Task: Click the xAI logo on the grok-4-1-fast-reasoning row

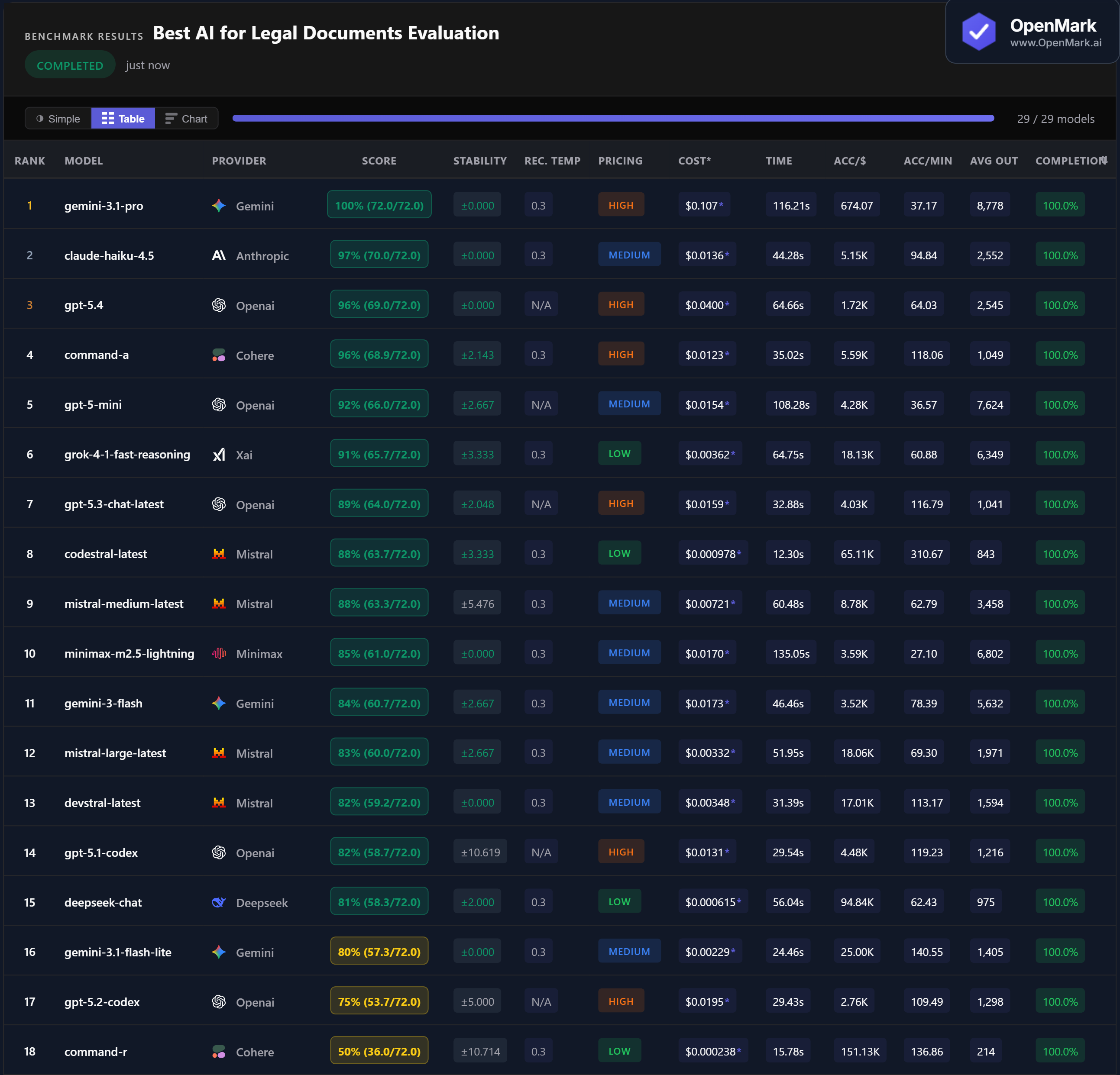Action: point(219,455)
